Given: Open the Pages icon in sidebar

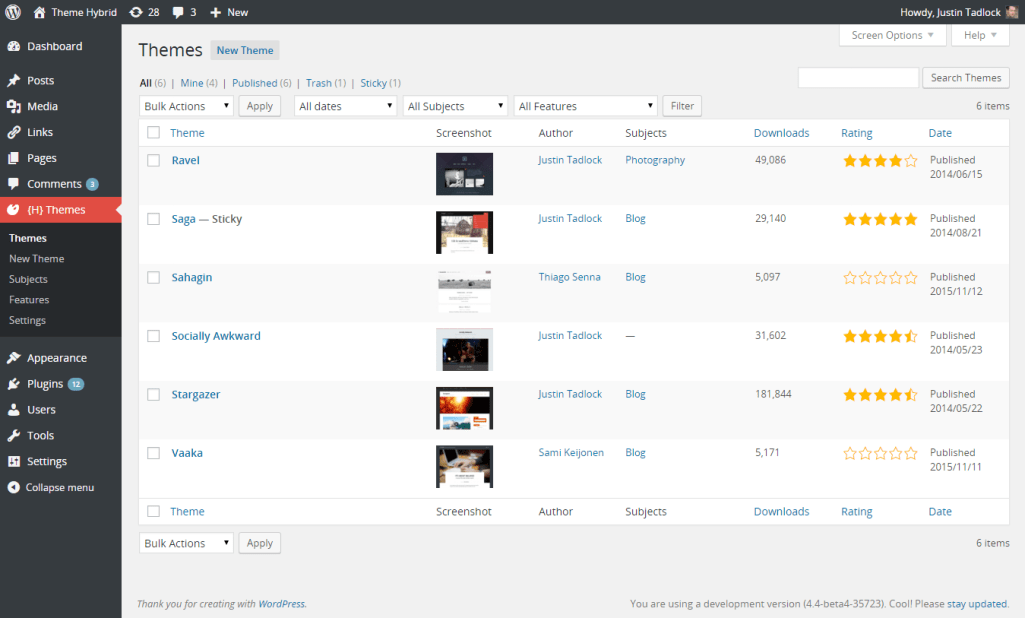Looking at the screenshot, I should click(14, 158).
